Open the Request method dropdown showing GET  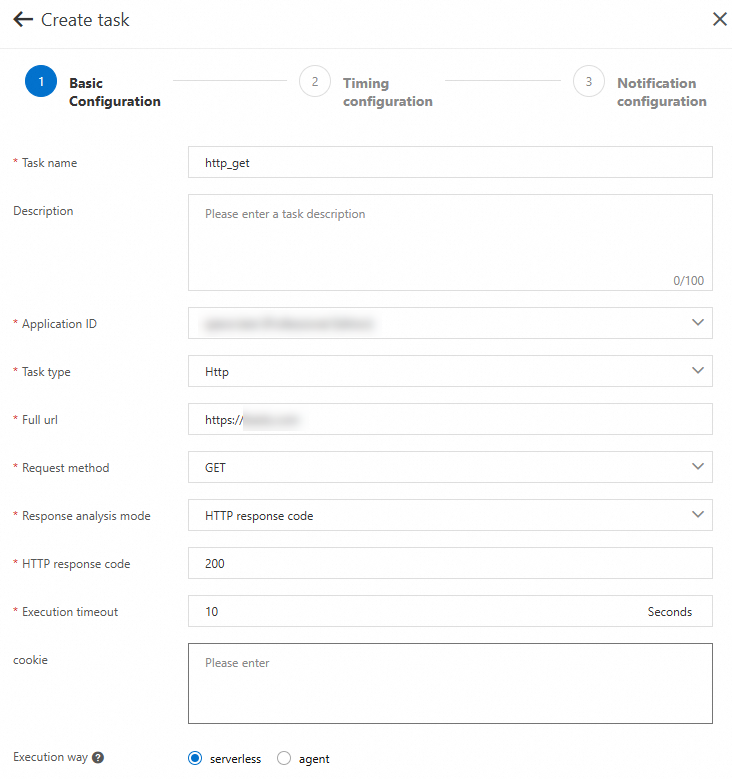(x=450, y=467)
